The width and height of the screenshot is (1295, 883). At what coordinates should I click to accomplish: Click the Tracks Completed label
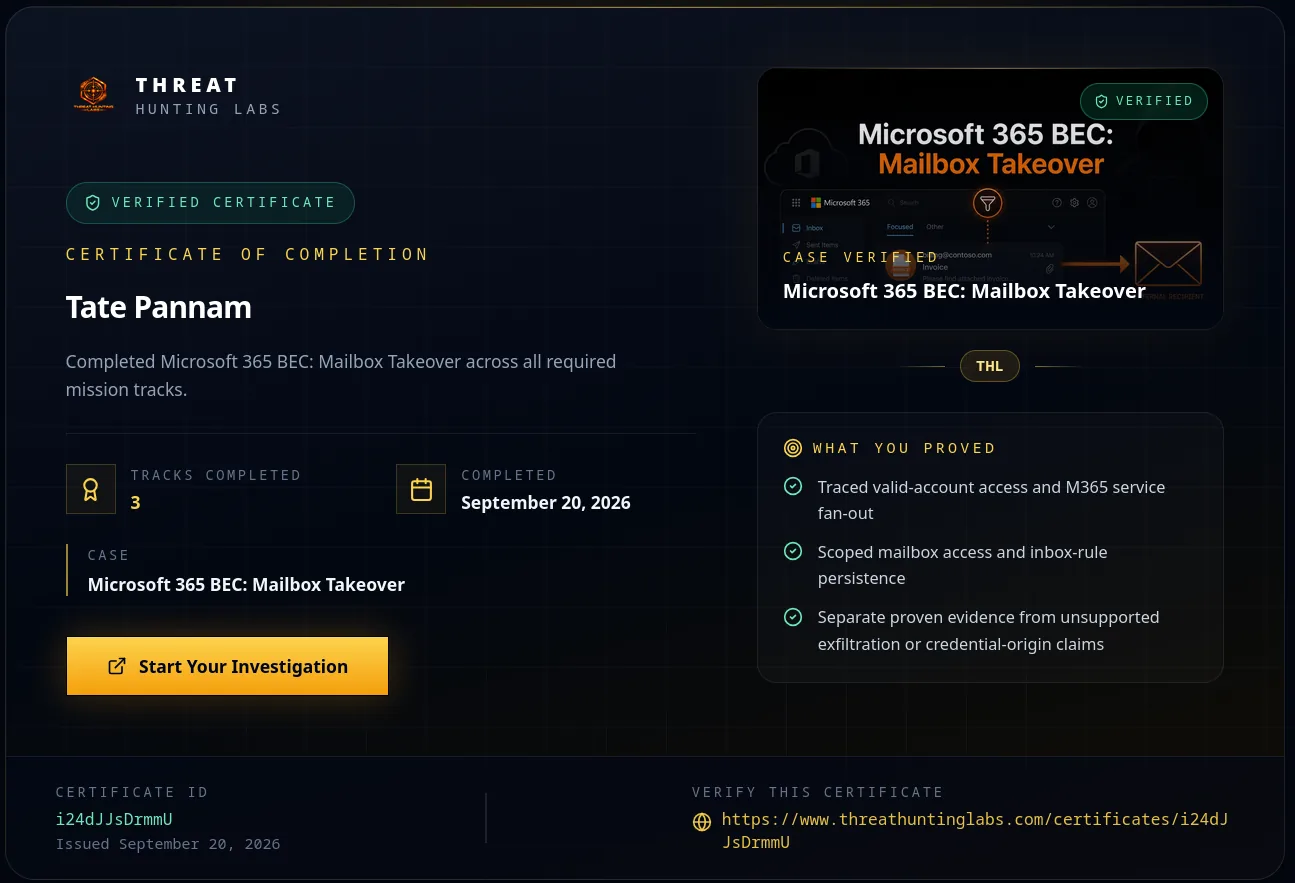coord(215,475)
